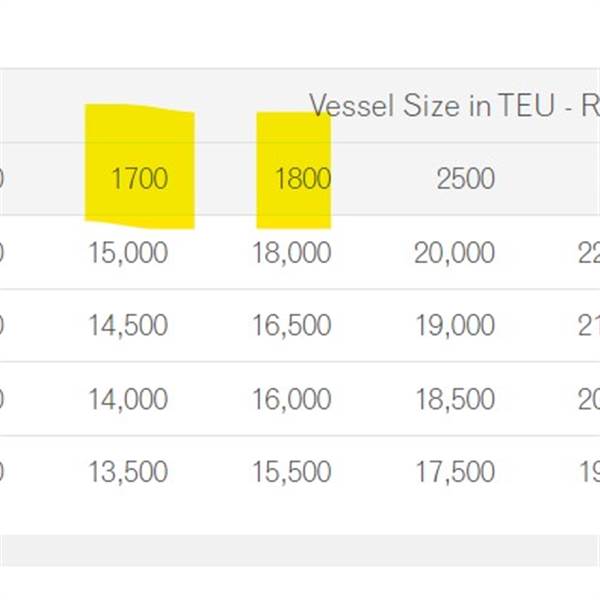
Task: Select the 15,000 table cell
Action: pyautogui.click(x=128, y=253)
